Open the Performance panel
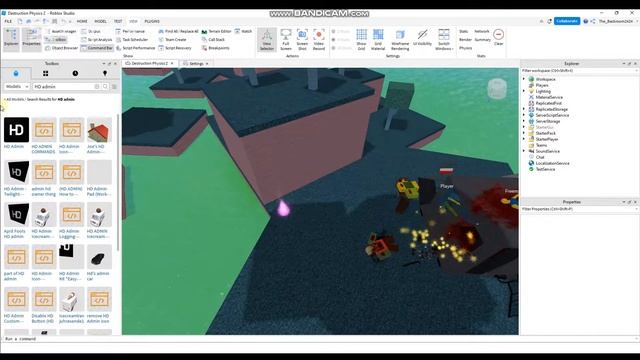This screenshot has height=360, width=640. point(130,31)
